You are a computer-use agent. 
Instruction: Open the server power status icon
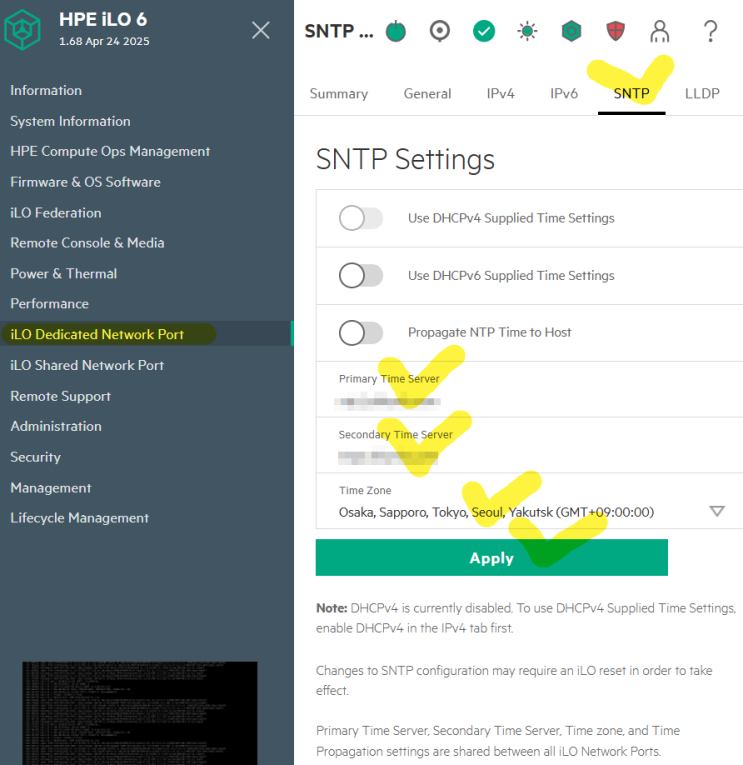pos(396,31)
